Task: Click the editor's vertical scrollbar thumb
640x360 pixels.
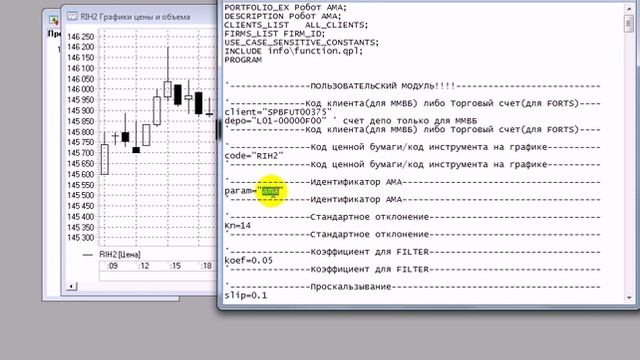Action: tap(629, 23)
